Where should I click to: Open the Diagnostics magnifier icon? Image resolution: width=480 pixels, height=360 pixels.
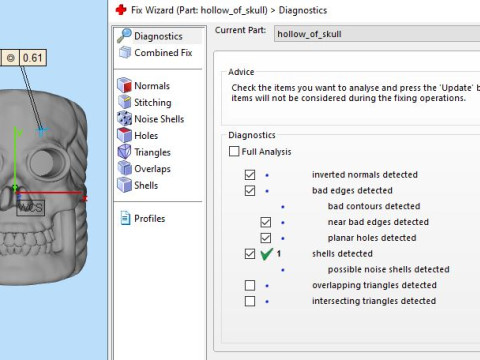point(124,36)
